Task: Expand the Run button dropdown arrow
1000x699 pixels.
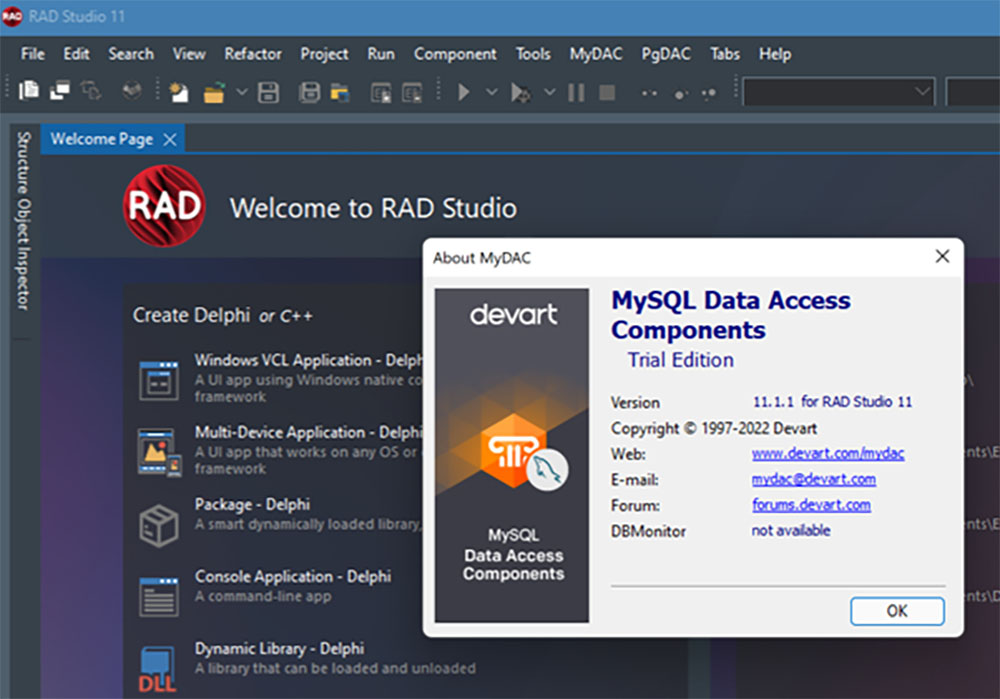Action: point(492,92)
